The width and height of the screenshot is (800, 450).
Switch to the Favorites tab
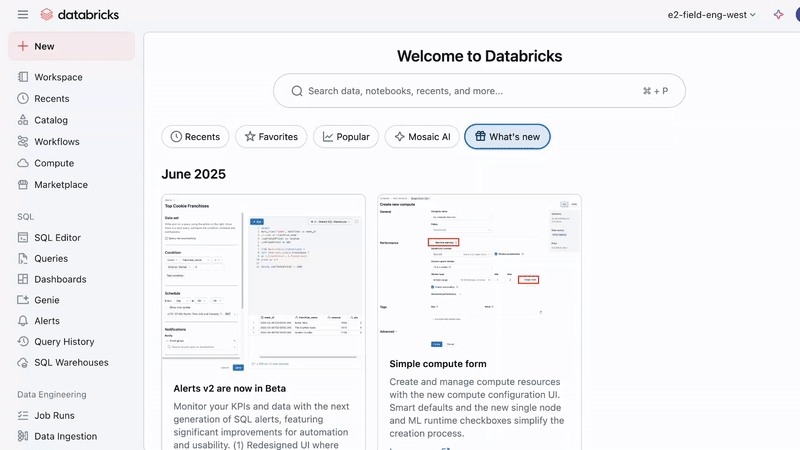point(271,137)
